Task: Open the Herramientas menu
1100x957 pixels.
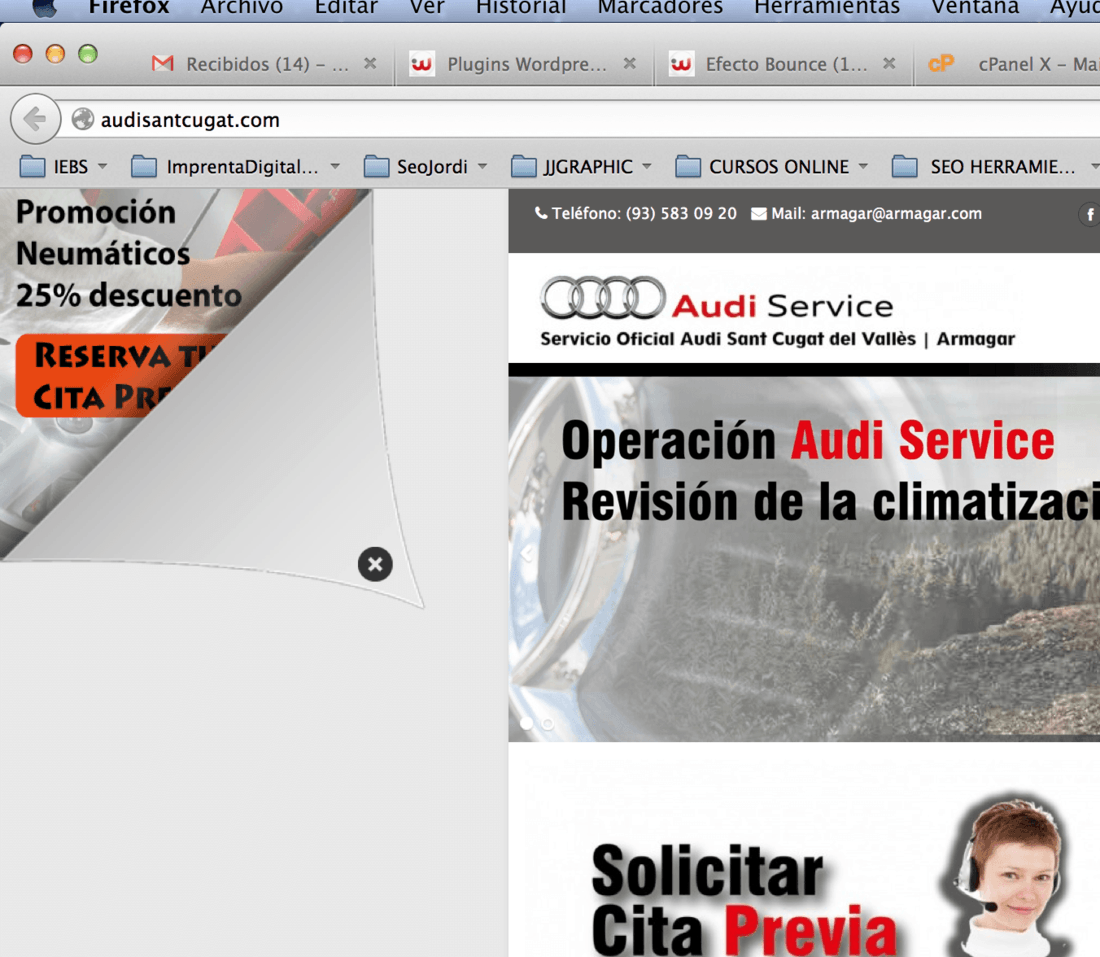Action: pyautogui.click(x=827, y=8)
